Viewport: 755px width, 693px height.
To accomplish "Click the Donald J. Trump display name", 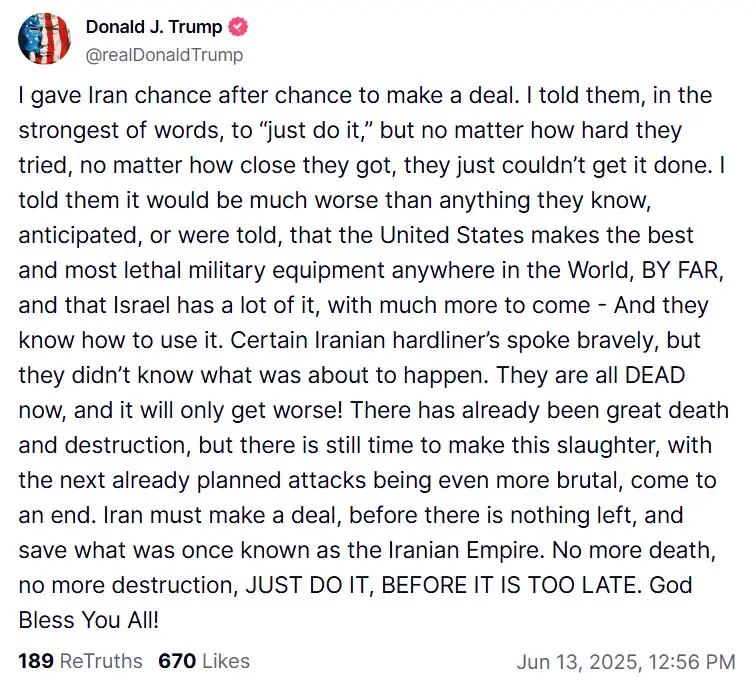I will (154, 27).
